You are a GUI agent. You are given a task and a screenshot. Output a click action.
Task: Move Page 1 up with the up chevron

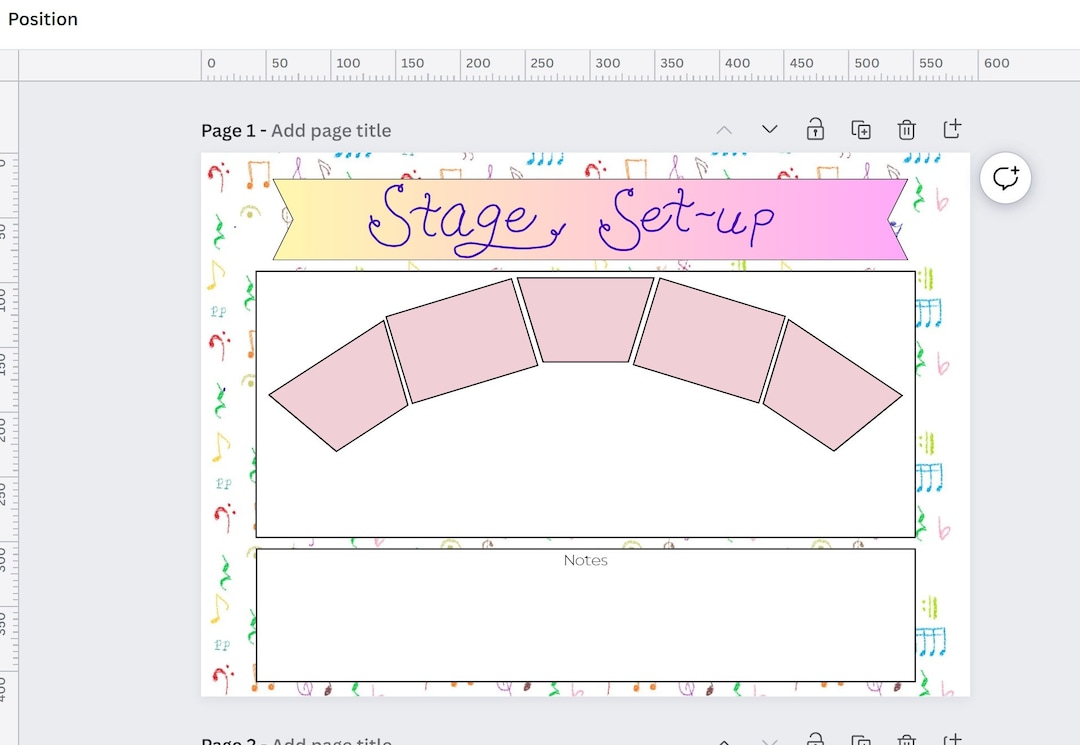coord(724,129)
